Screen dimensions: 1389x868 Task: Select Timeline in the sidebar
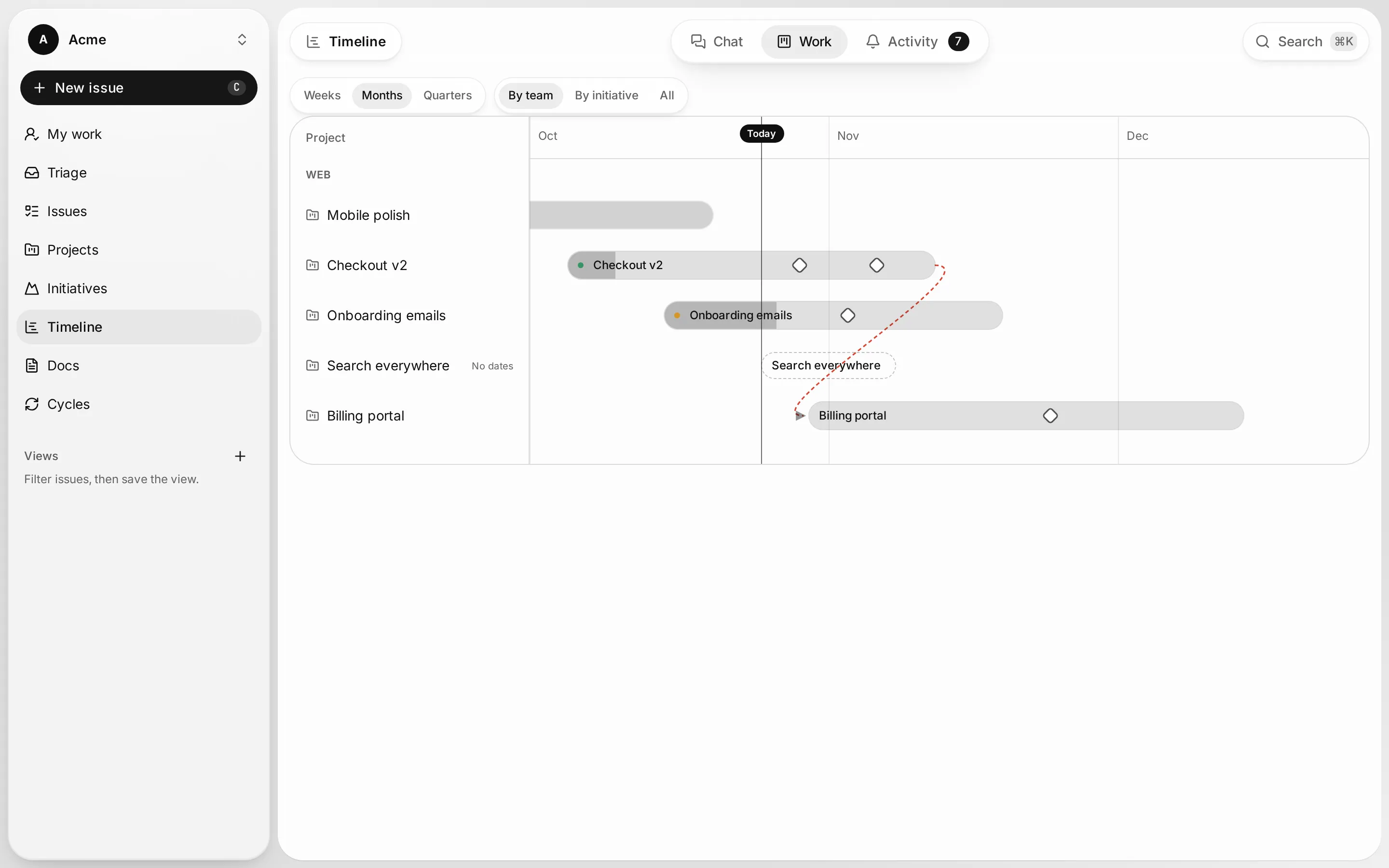pyautogui.click(x=138, y=327)
